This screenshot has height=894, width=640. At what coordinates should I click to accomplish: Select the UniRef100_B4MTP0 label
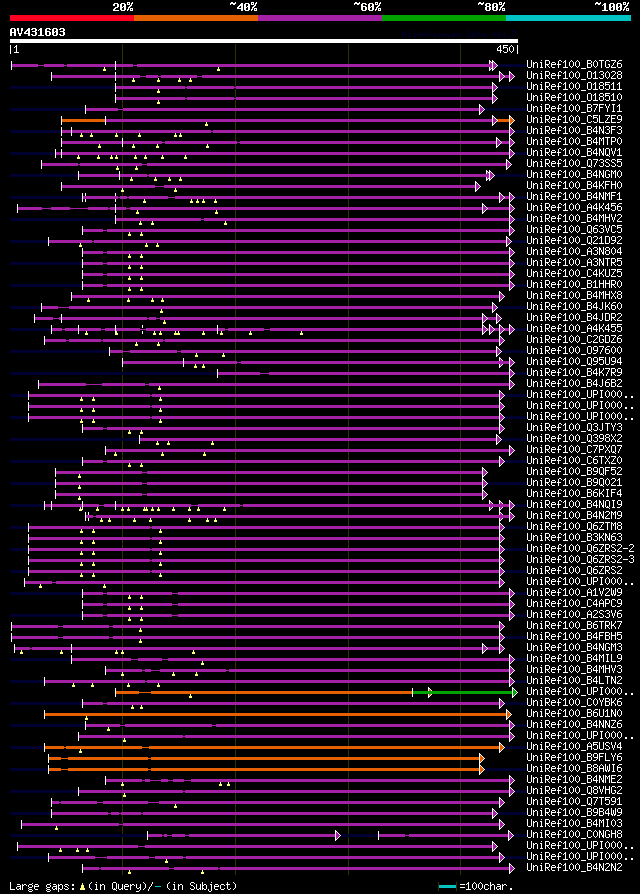click(574, 141)
